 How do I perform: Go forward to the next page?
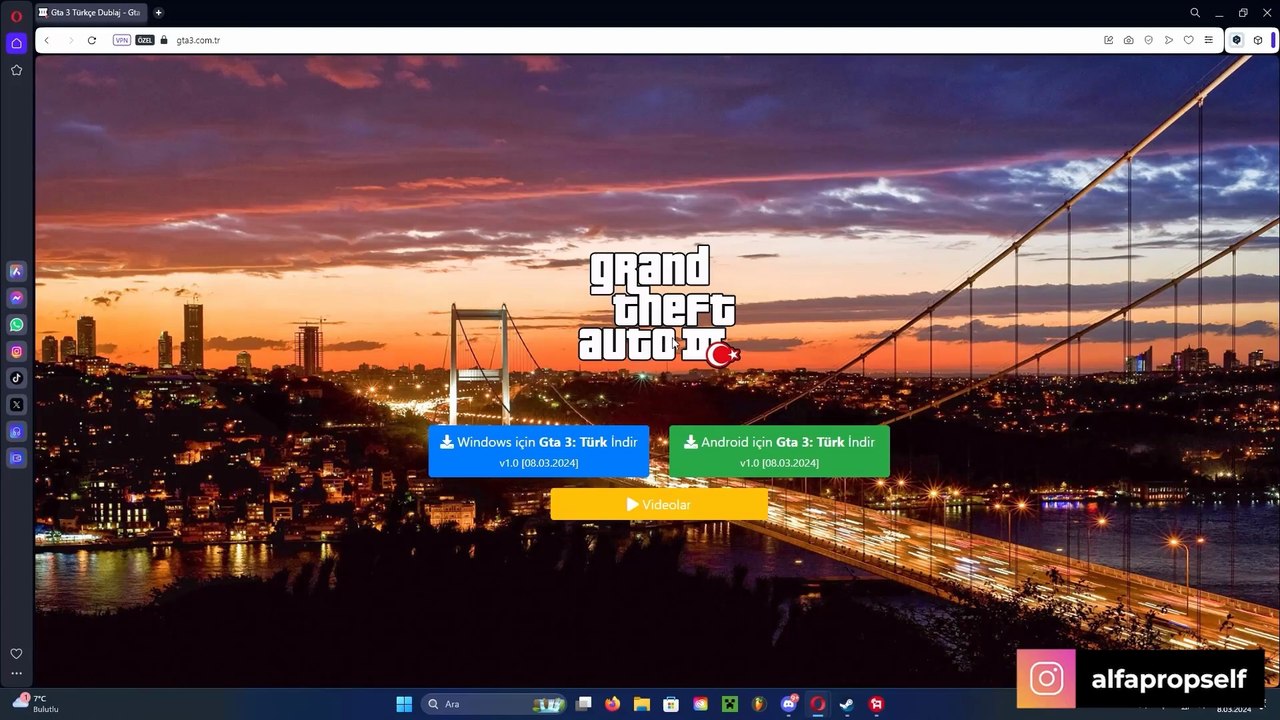tap(70, 40)
